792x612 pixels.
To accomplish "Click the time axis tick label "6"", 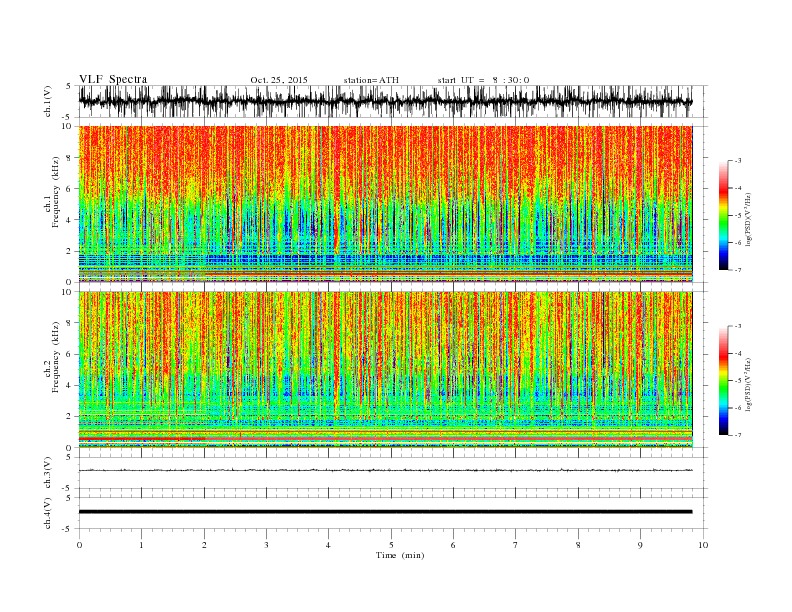I will (x=454, y=545).
